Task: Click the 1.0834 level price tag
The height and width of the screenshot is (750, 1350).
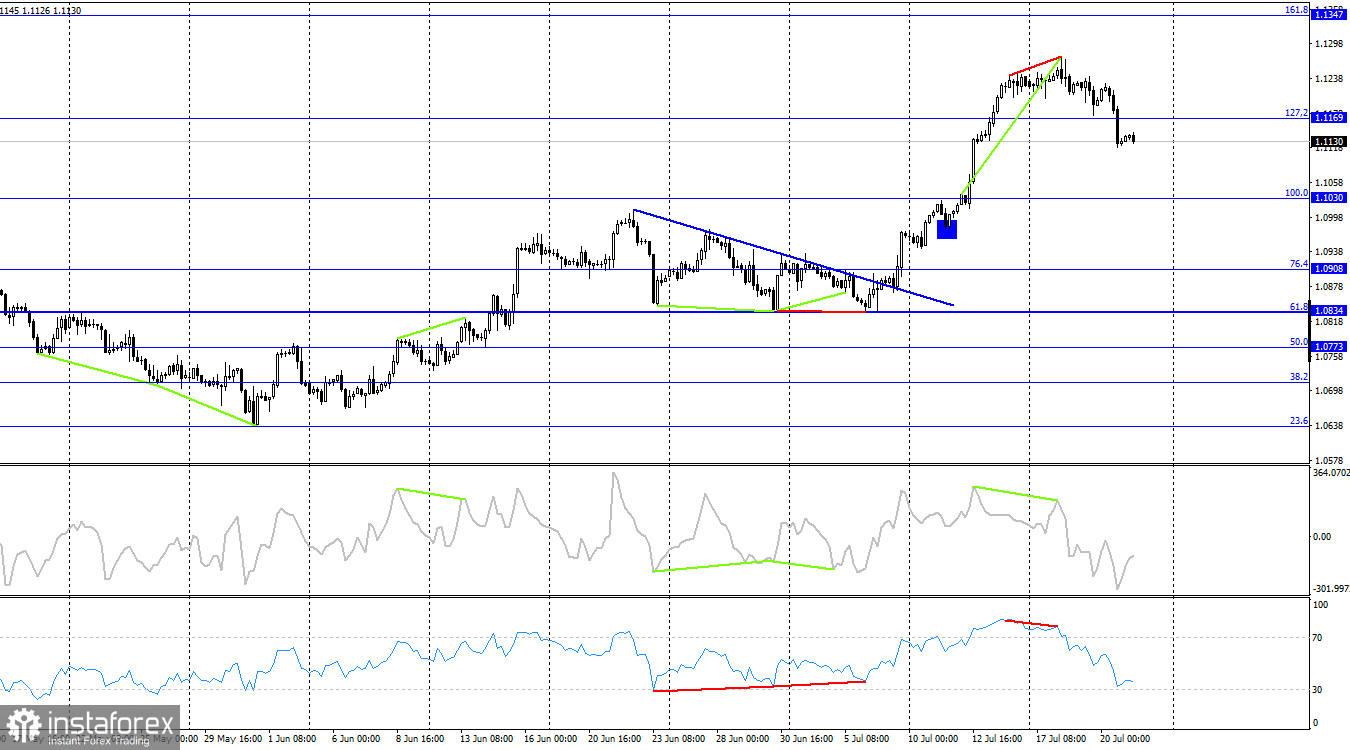Action: [1329, 311]
